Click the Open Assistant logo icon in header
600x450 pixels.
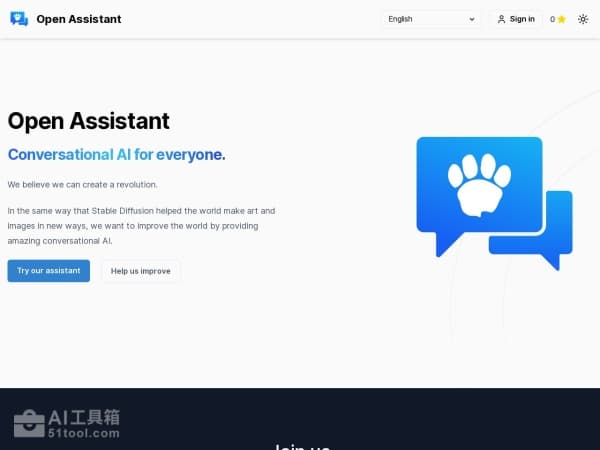pos(18,19)
